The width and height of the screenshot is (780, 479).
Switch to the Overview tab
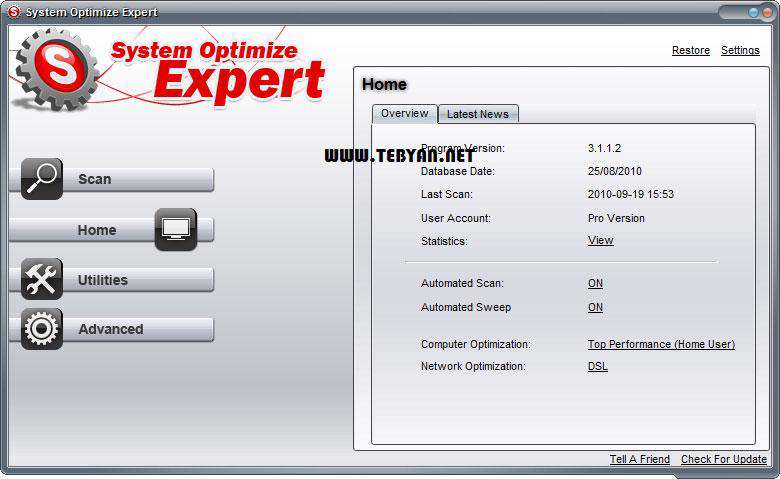[404, 113]
